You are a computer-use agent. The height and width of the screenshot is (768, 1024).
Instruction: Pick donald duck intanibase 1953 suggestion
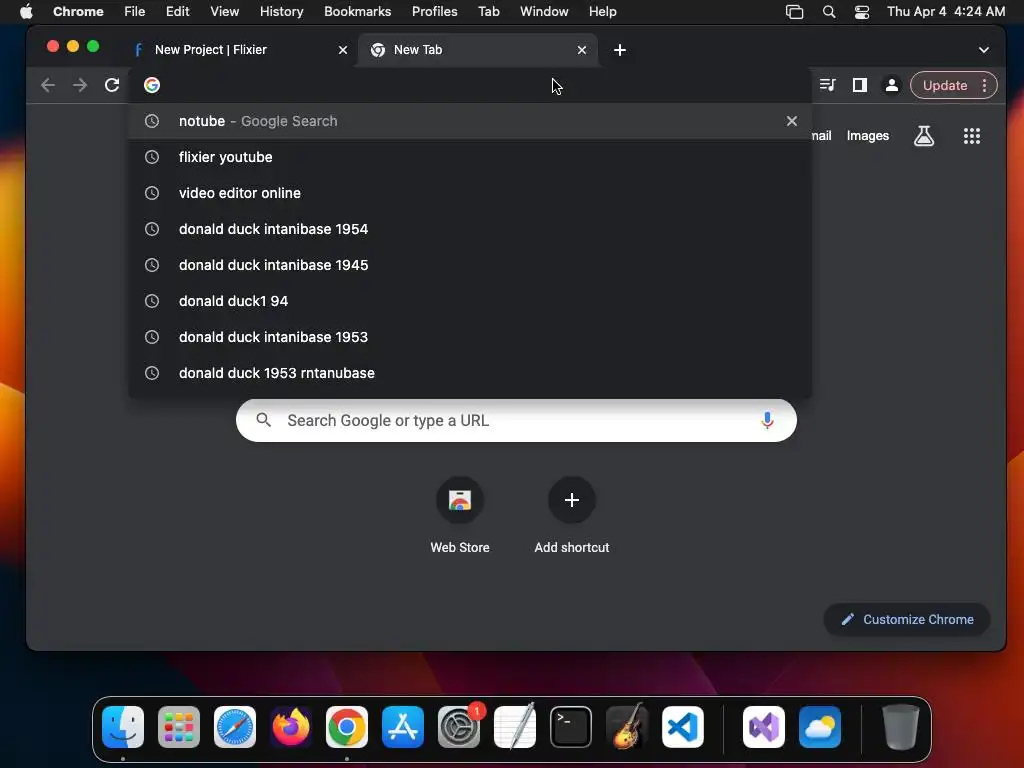coord(470,336)
